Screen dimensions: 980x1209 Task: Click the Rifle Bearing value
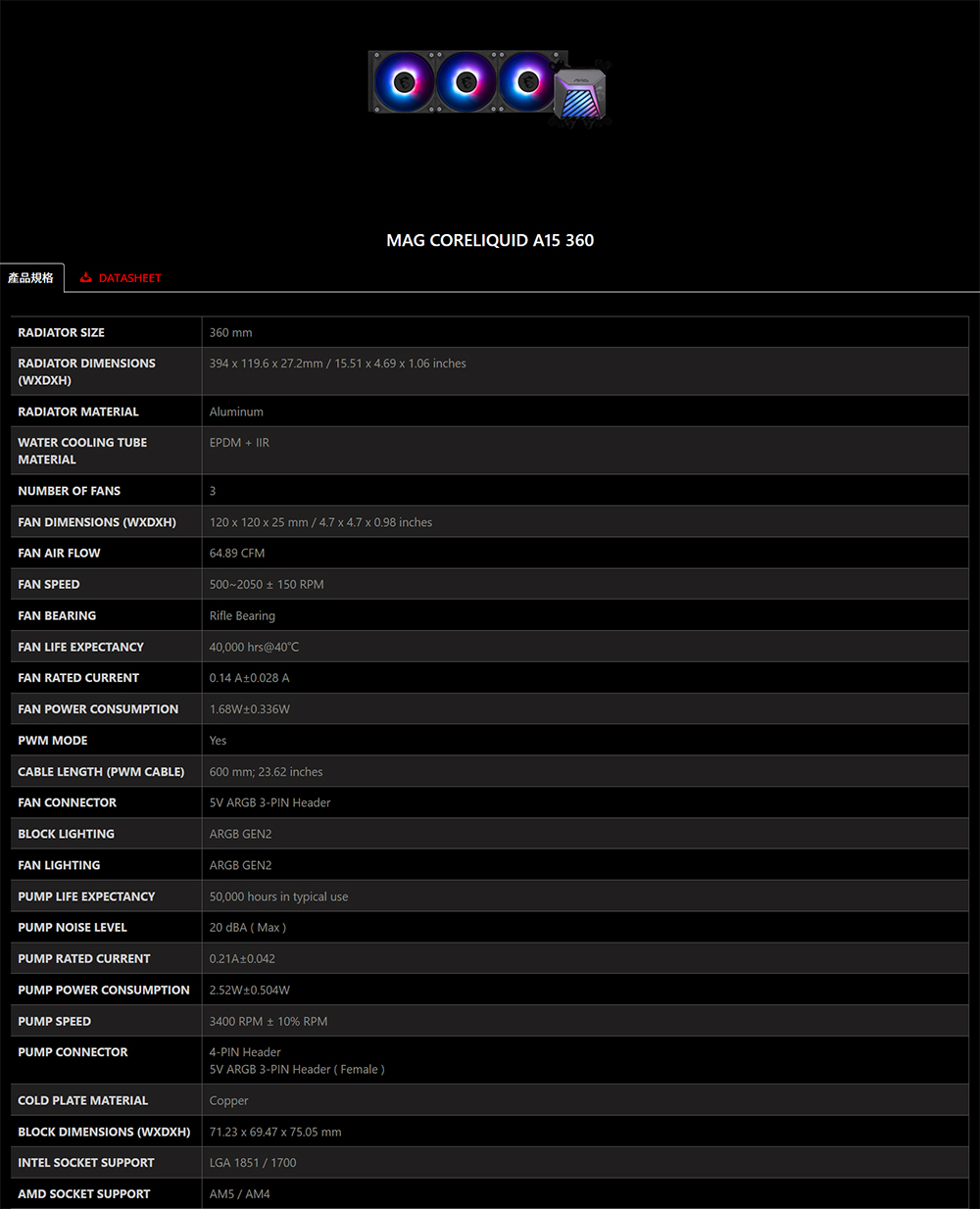(242, 616)
